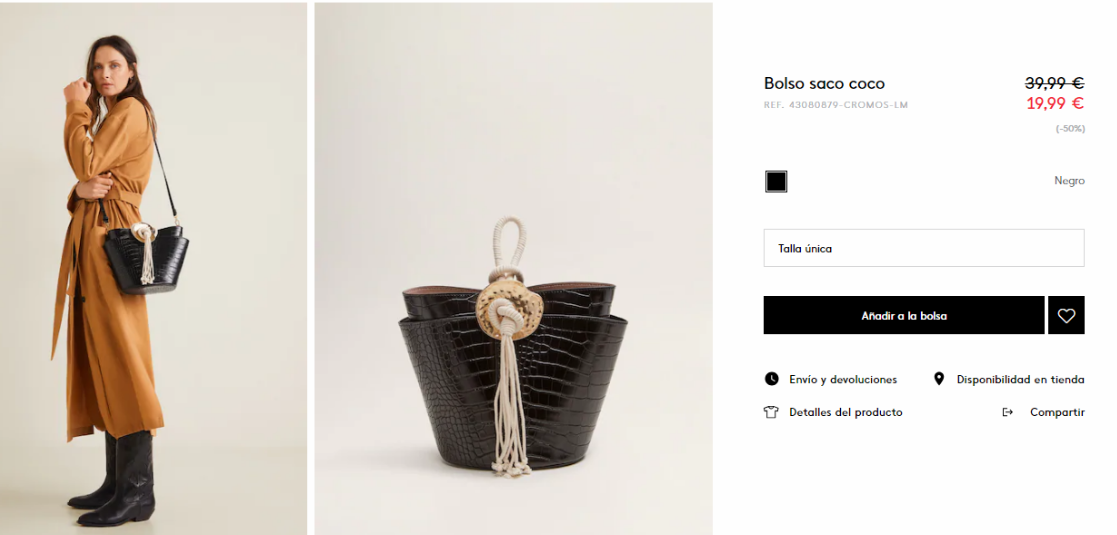This screenshot has height=535, width=1117.
Task: Click the share arrow icon
Action: pyautogui.click(x=1007, y=412)
